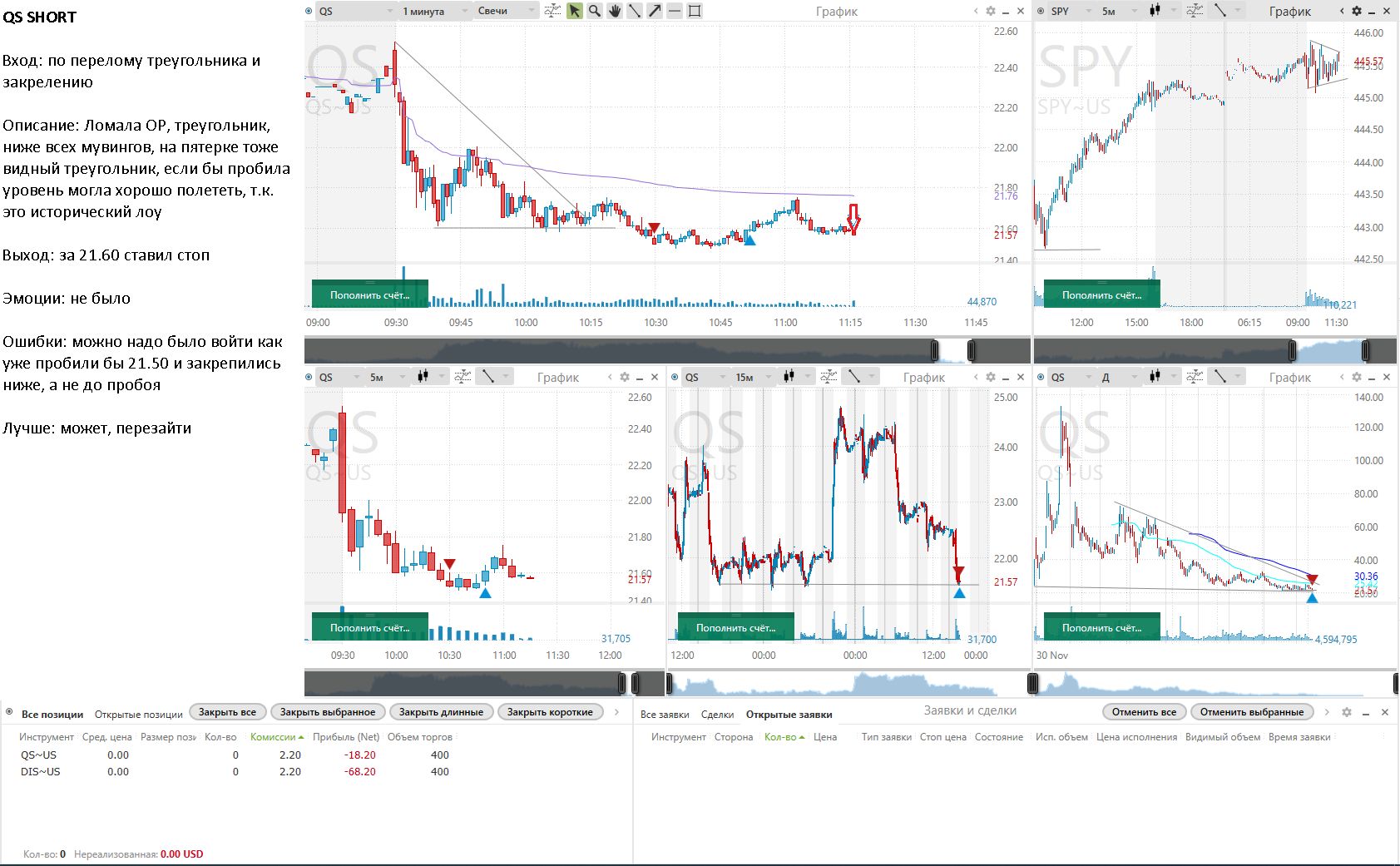Open indicators for QS 1-minute chart
Viewport: 1400px width, 866px height.
[x=552, y=11]
